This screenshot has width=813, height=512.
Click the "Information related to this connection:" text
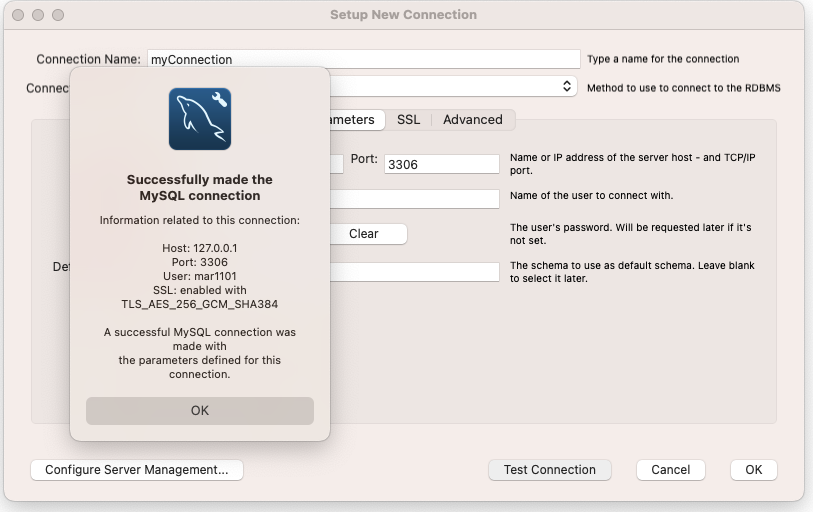point(200,220)
